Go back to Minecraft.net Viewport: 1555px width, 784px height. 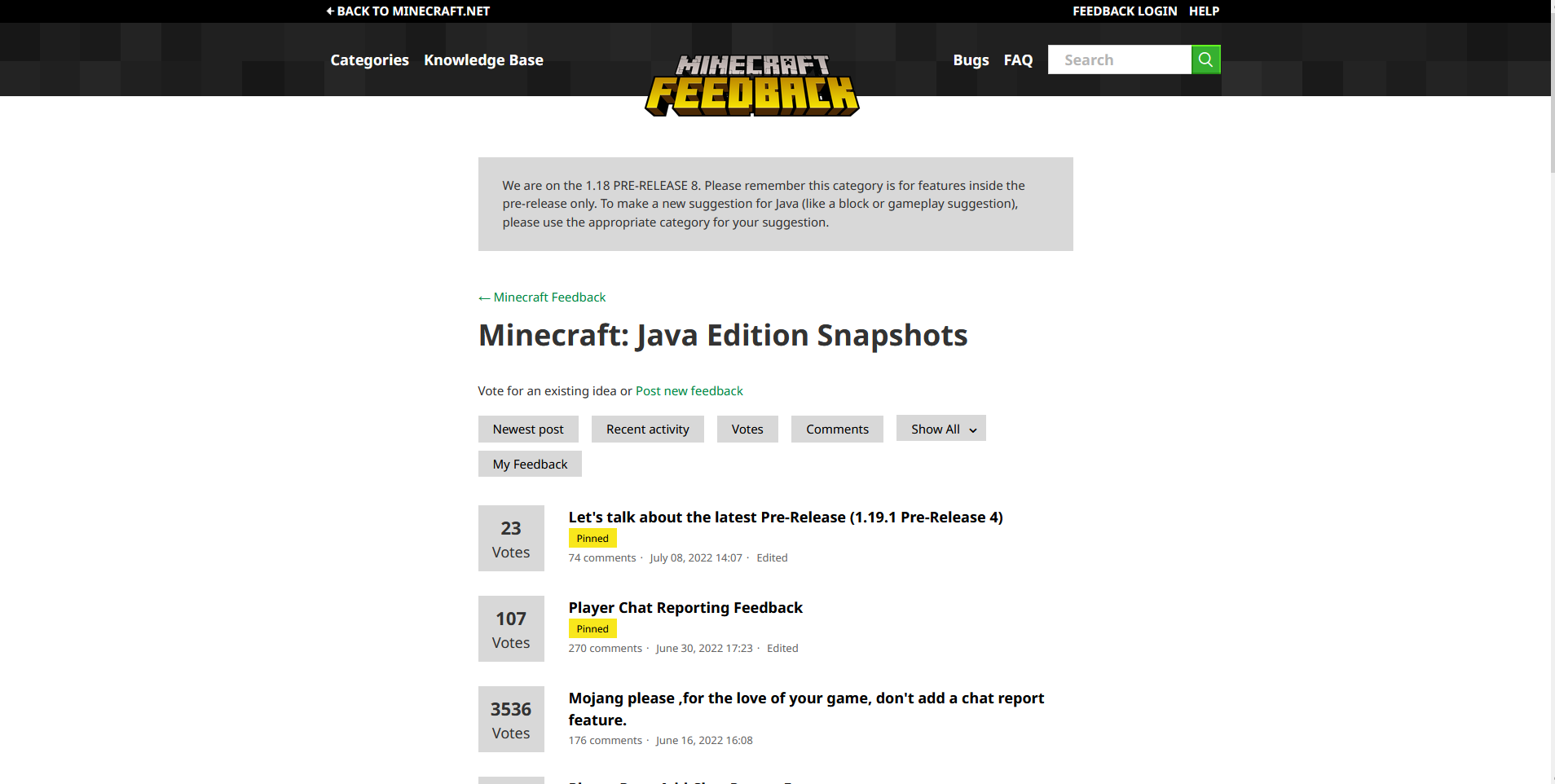click(408, 11)
